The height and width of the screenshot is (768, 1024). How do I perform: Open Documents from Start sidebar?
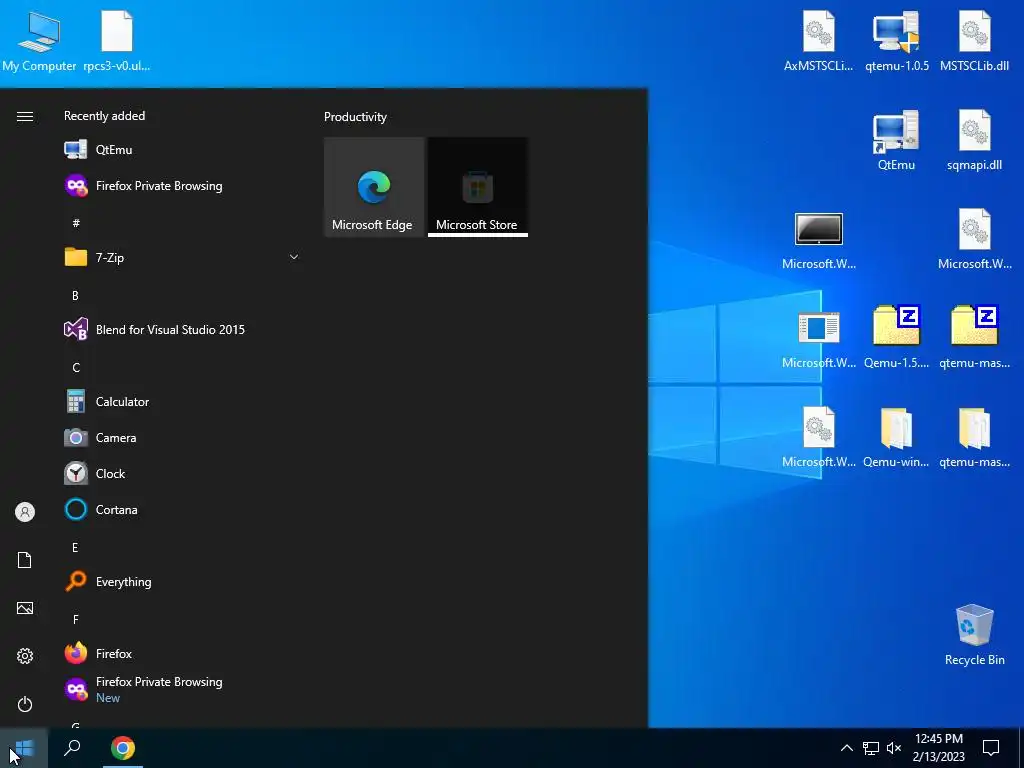click(25, 560)
